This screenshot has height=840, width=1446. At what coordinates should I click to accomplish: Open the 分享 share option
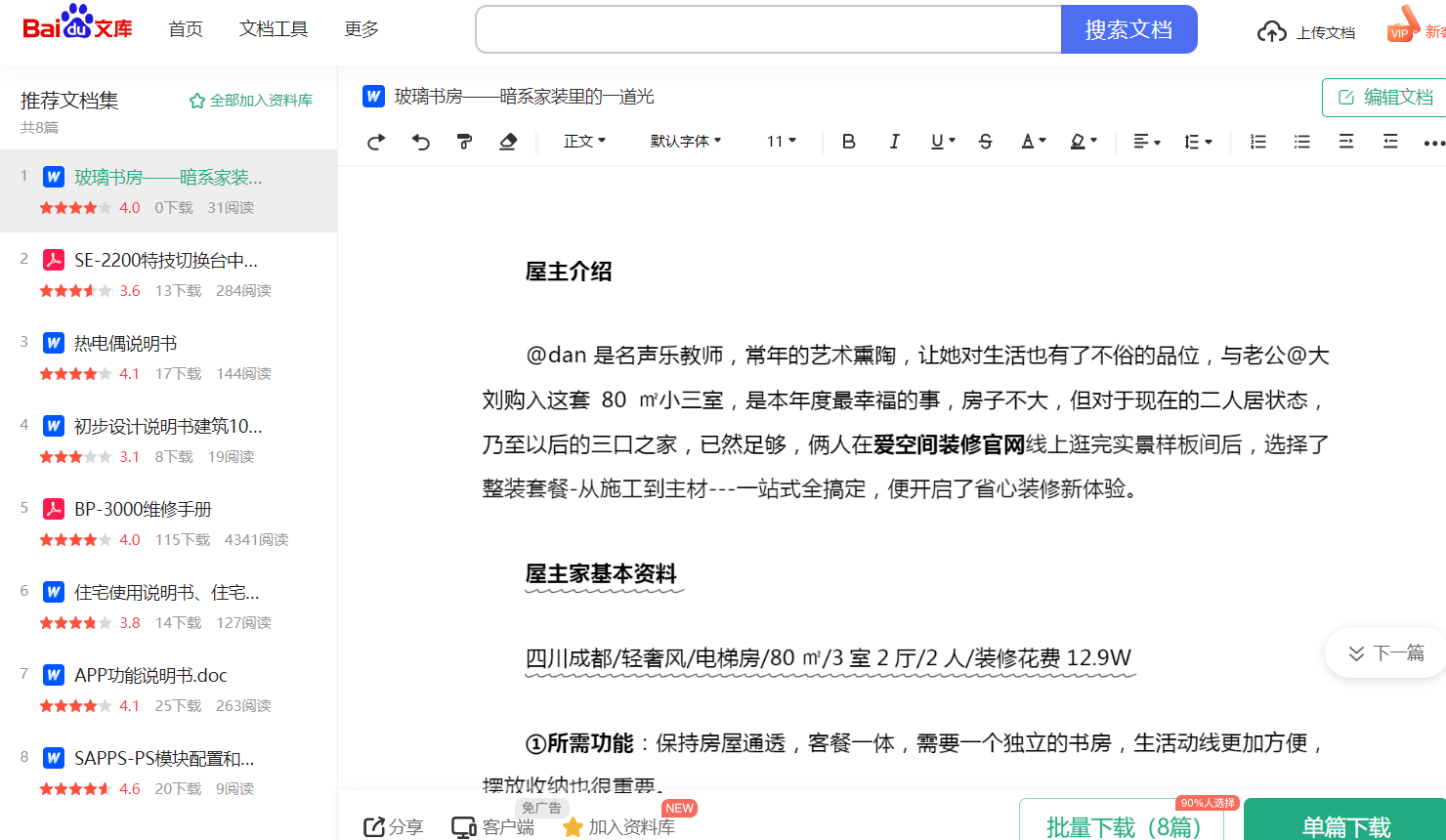[x=393, y=826]
